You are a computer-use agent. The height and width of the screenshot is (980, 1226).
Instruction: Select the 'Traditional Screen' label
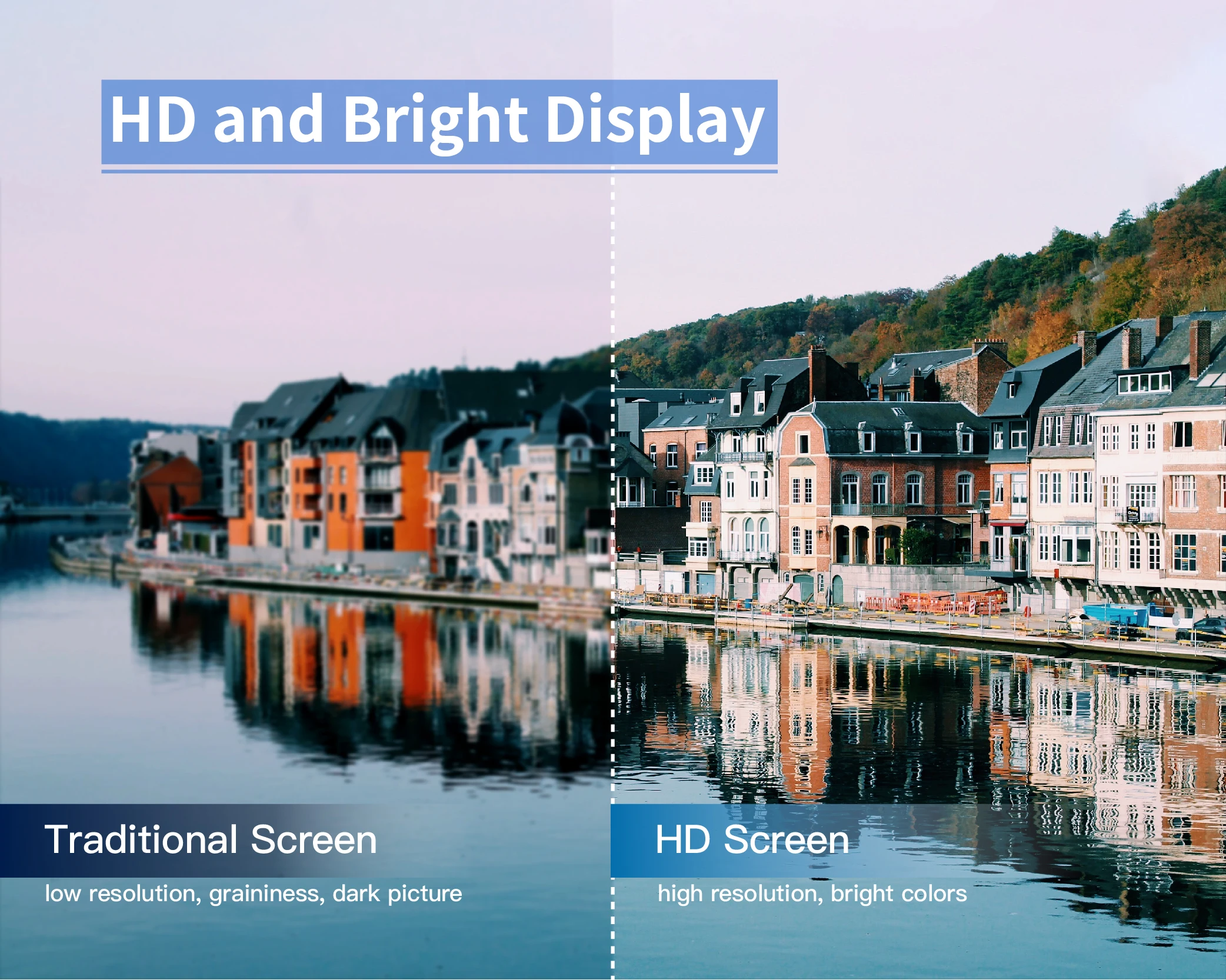pos(212,838)
